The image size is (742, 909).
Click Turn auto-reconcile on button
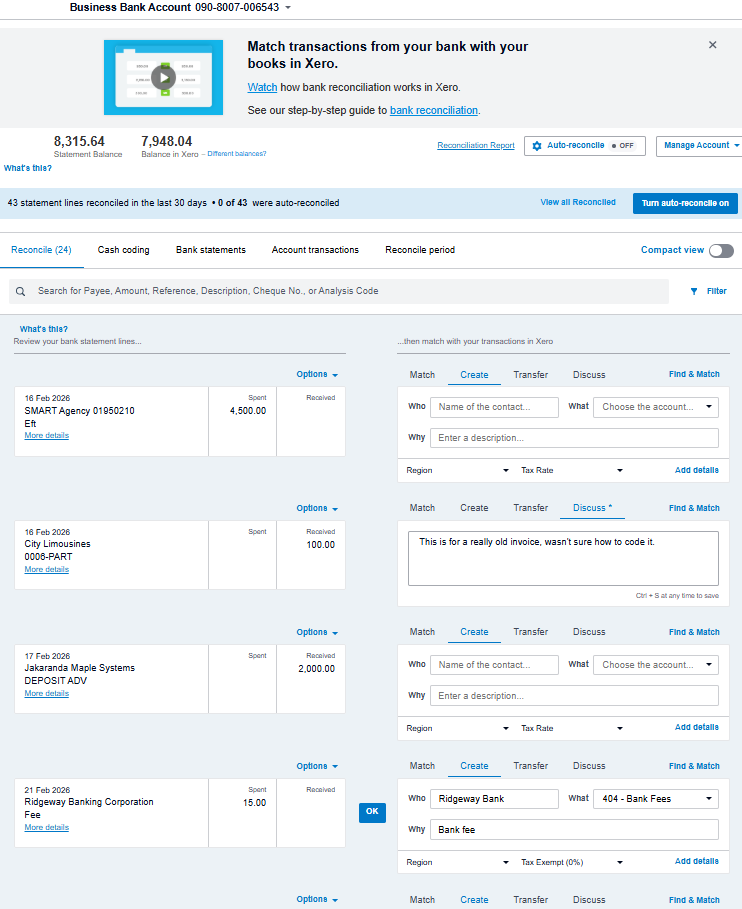click(x=685, y=203)
